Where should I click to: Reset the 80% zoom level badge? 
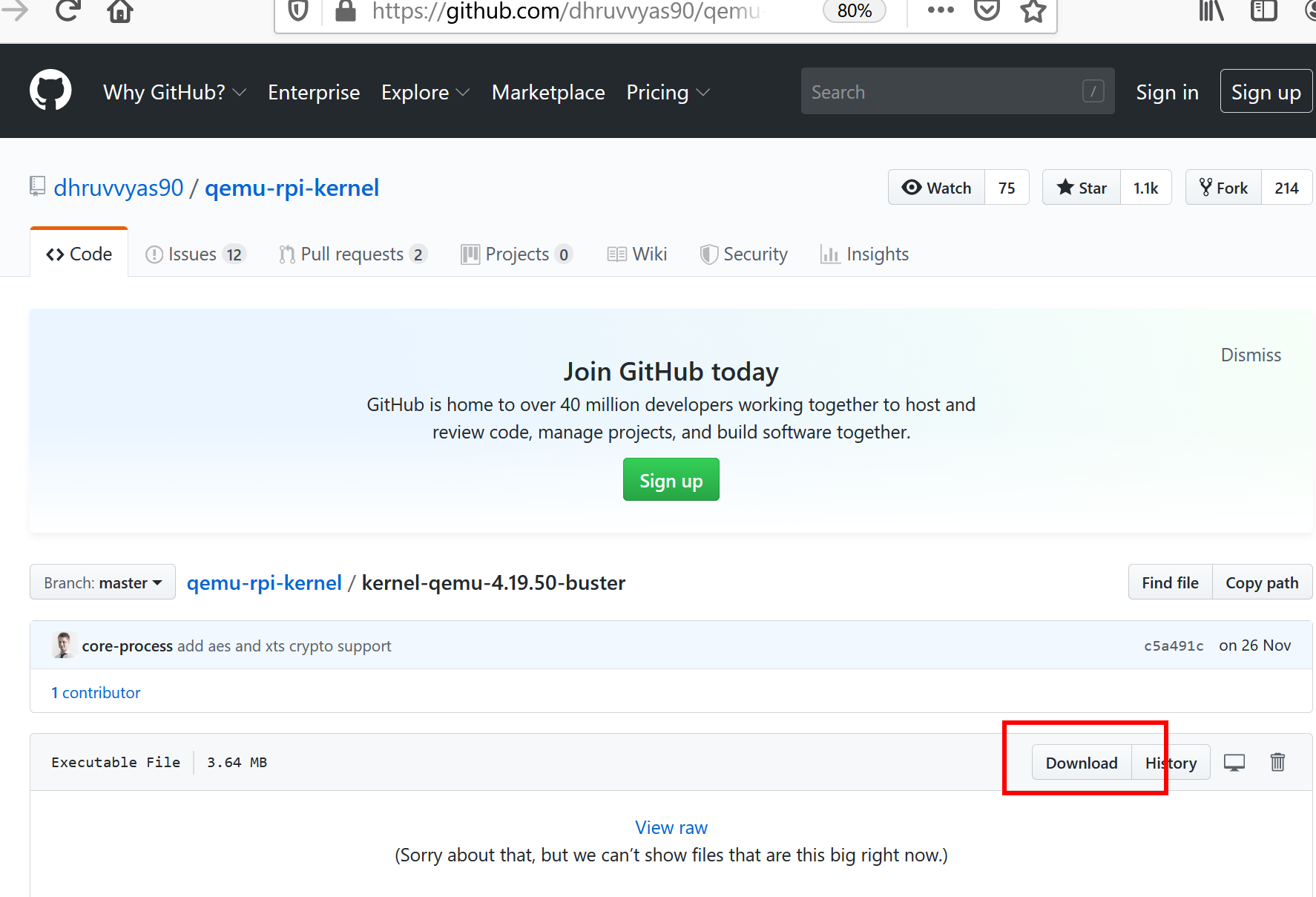(x=855, y=11)
